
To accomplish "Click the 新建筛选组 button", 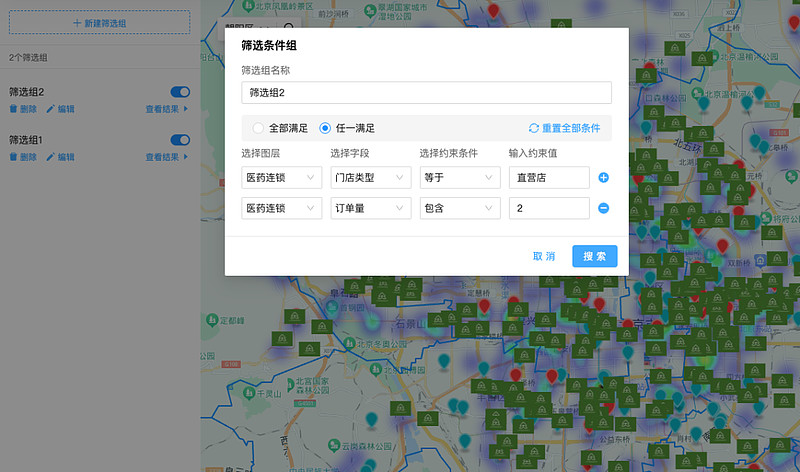I will [x=99, y=23].
